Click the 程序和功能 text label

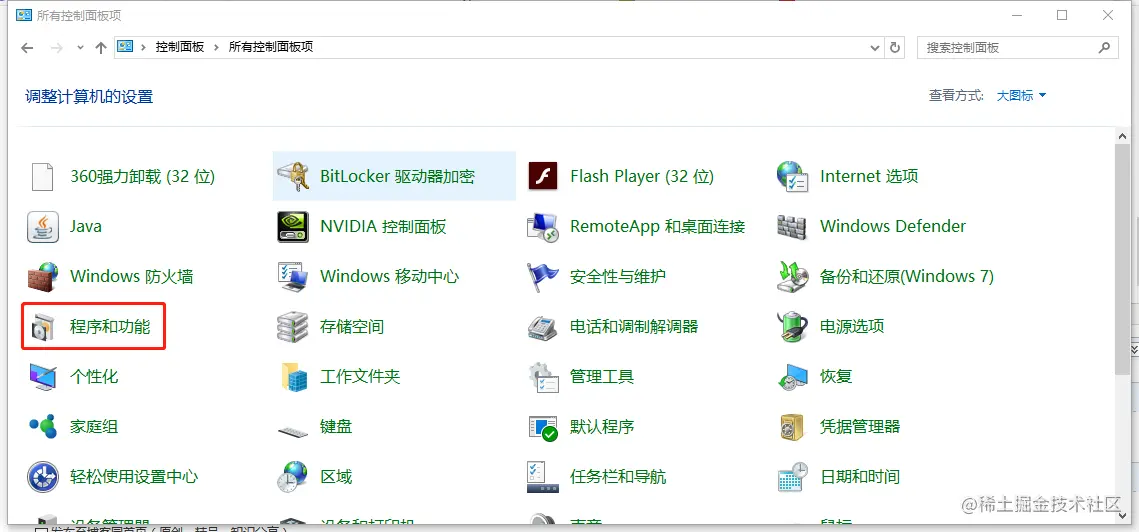[110, 327]
